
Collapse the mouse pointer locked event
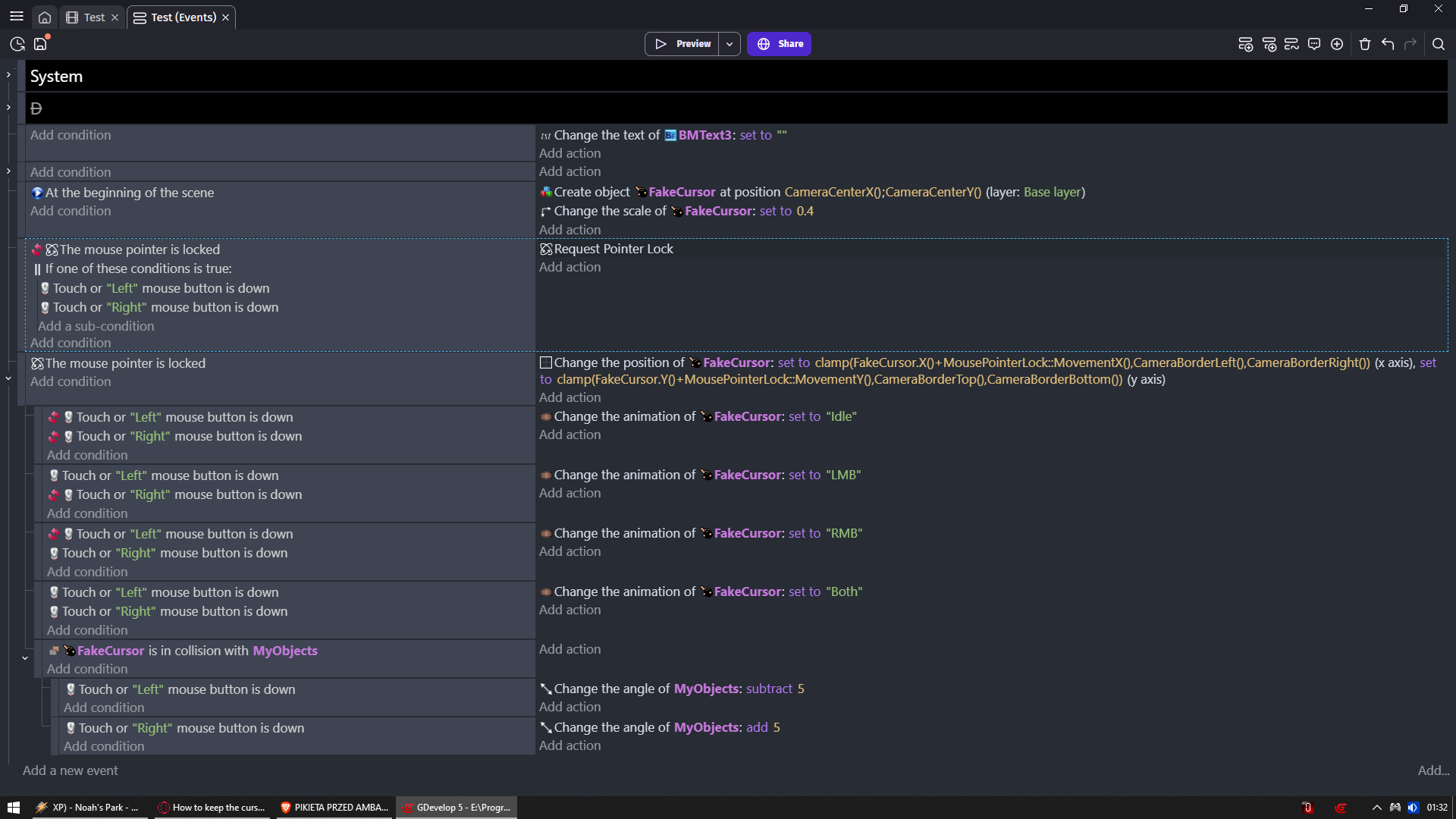coord(8,378)
